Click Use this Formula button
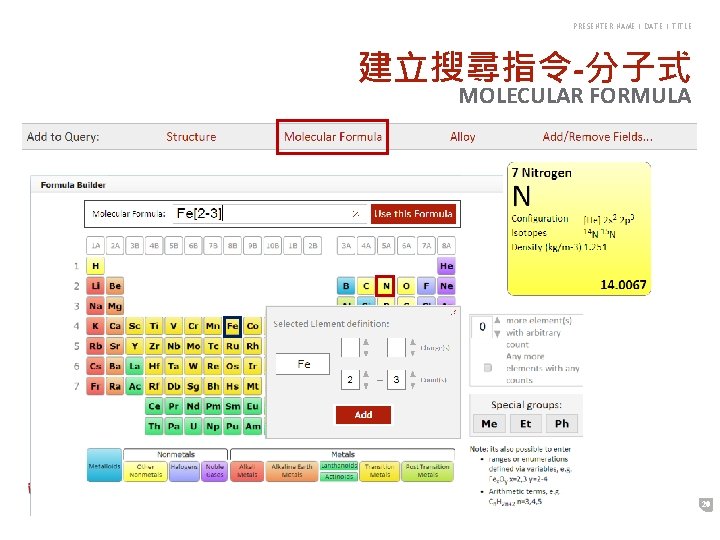The height and width of the screenshot is (540, 720). (x=413, y=214)
